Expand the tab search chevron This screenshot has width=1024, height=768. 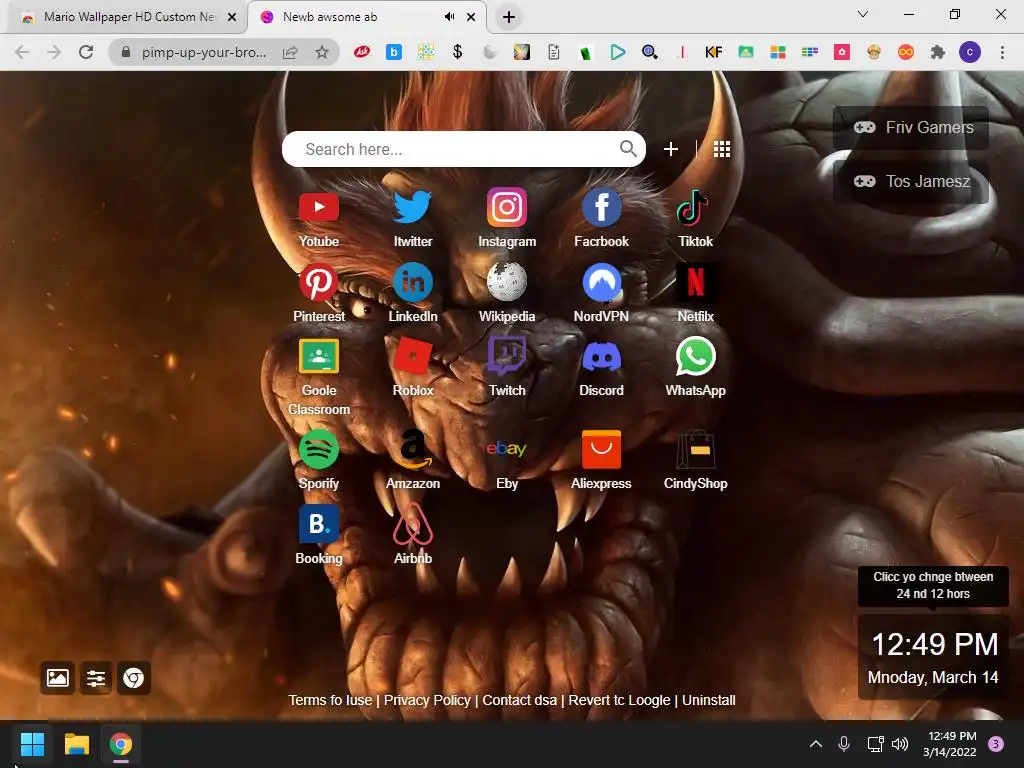(863, 14)
